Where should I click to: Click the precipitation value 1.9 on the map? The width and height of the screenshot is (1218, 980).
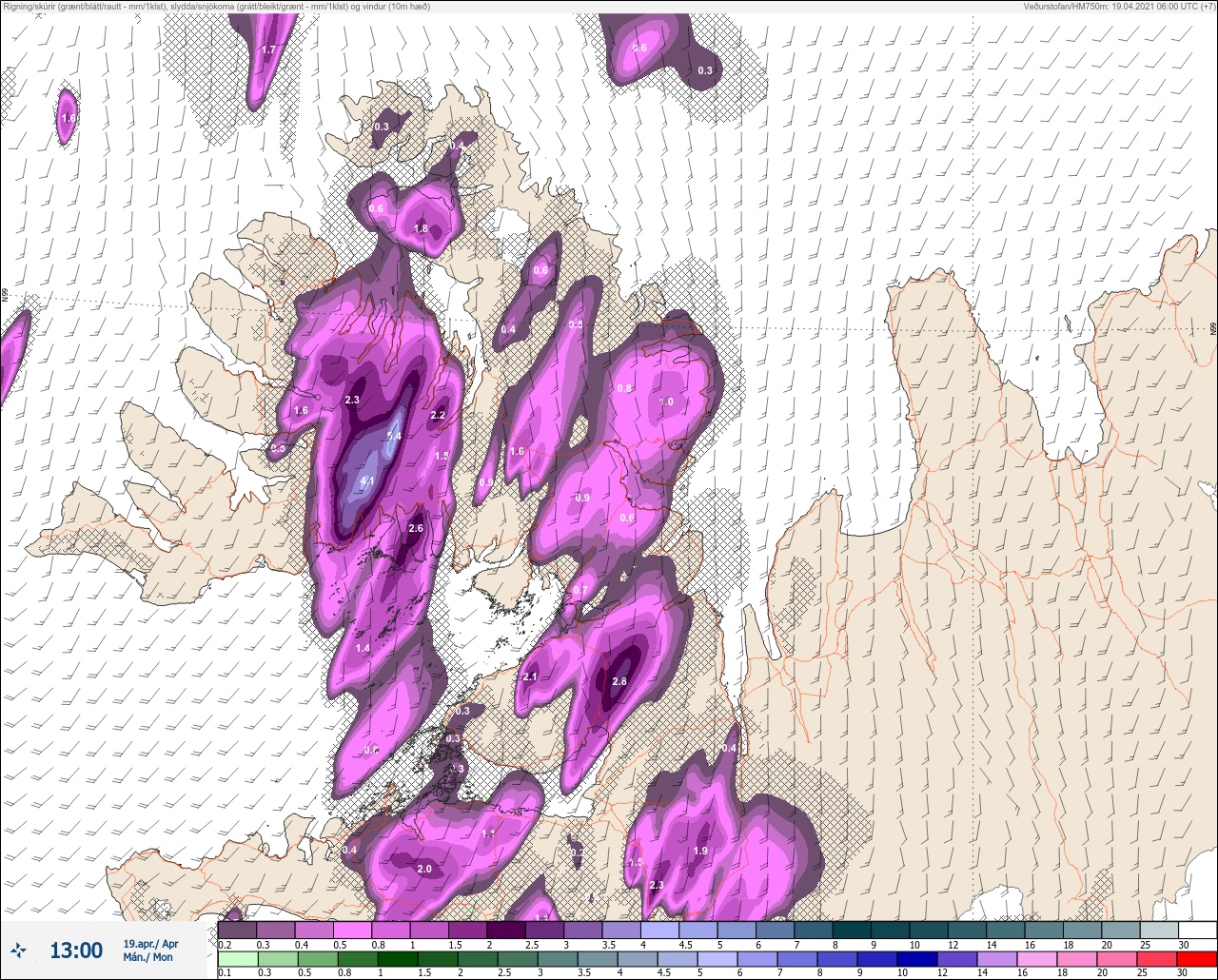pos(701,852)
